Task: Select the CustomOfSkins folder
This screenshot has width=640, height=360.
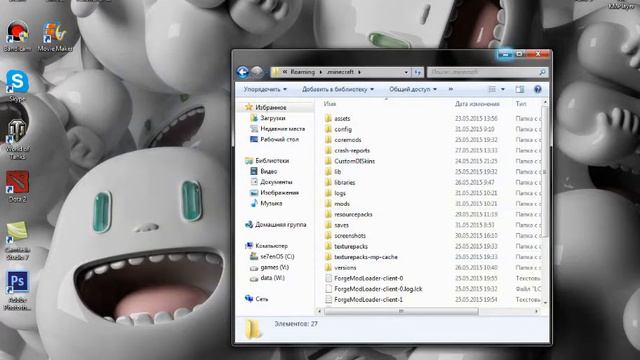Action: (x=354, y=161)
